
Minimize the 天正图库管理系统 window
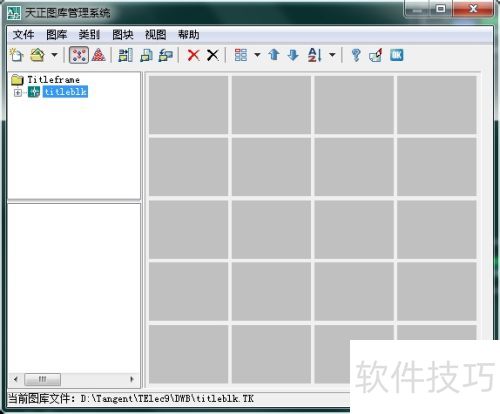(418, 9)
